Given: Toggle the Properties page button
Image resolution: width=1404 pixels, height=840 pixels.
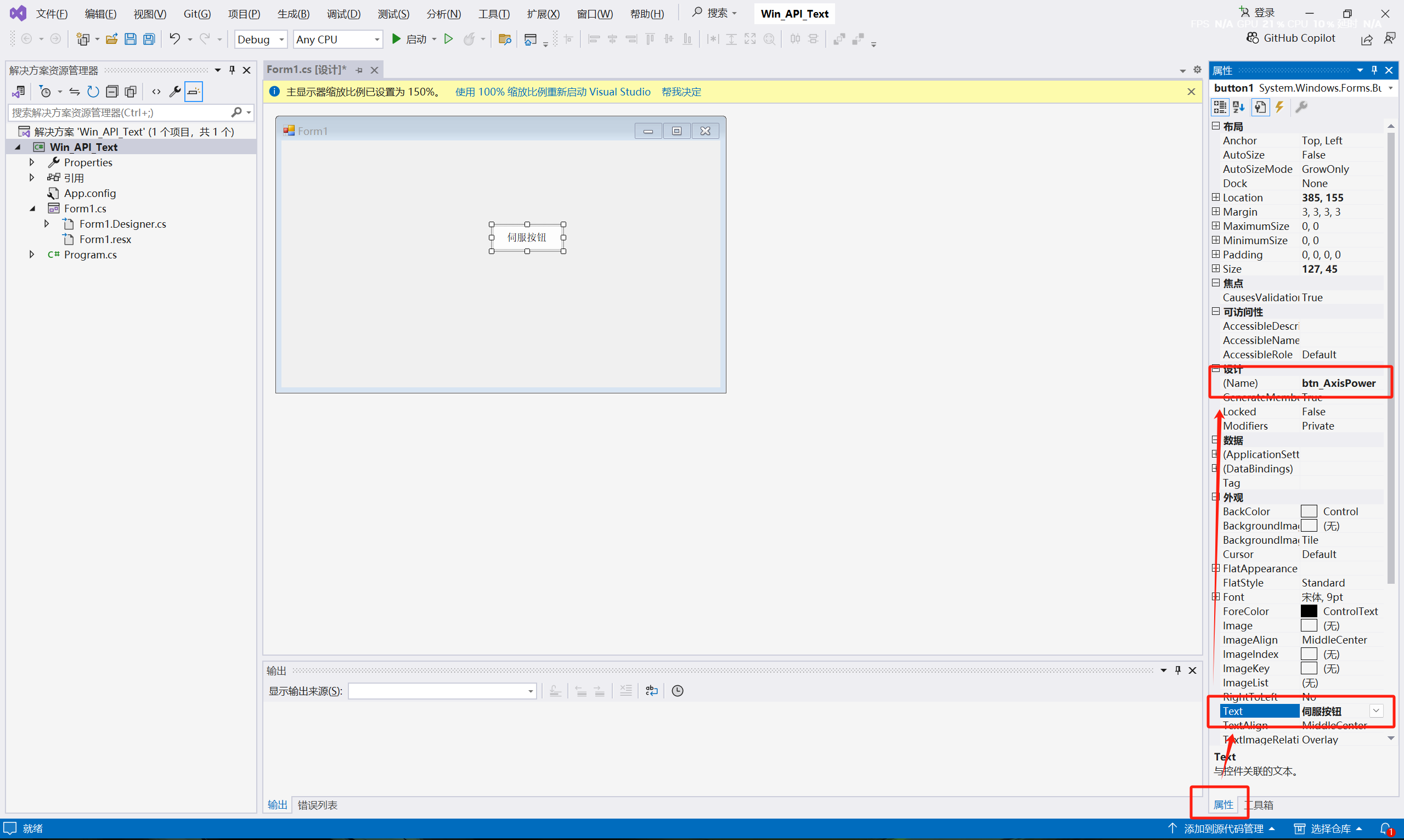Looking at the screenshot, I should click(1260, 107).
